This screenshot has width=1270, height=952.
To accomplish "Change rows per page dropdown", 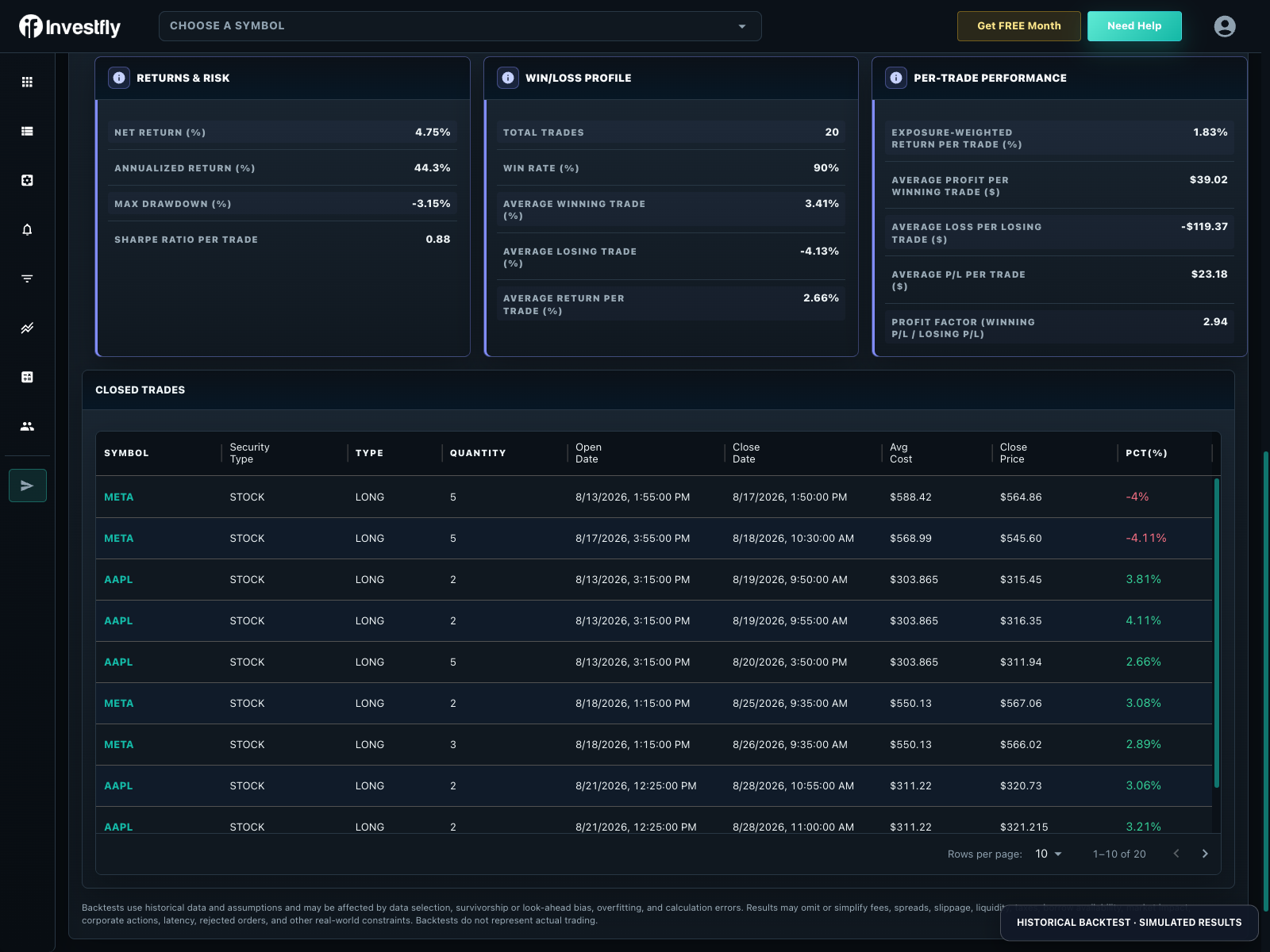I will [1049, 854].
